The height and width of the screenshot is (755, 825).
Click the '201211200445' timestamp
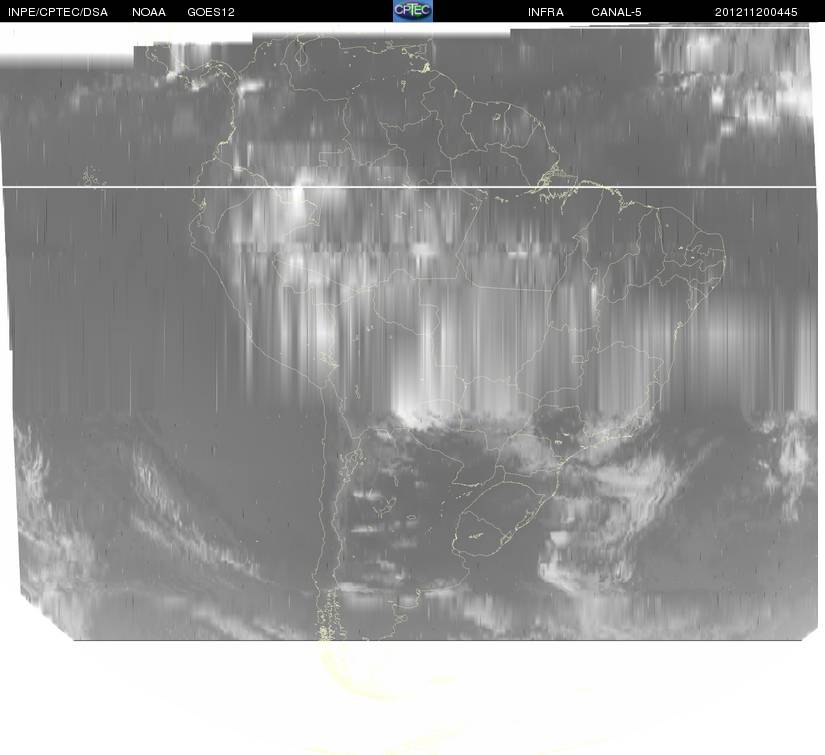[x=756, y=12]
